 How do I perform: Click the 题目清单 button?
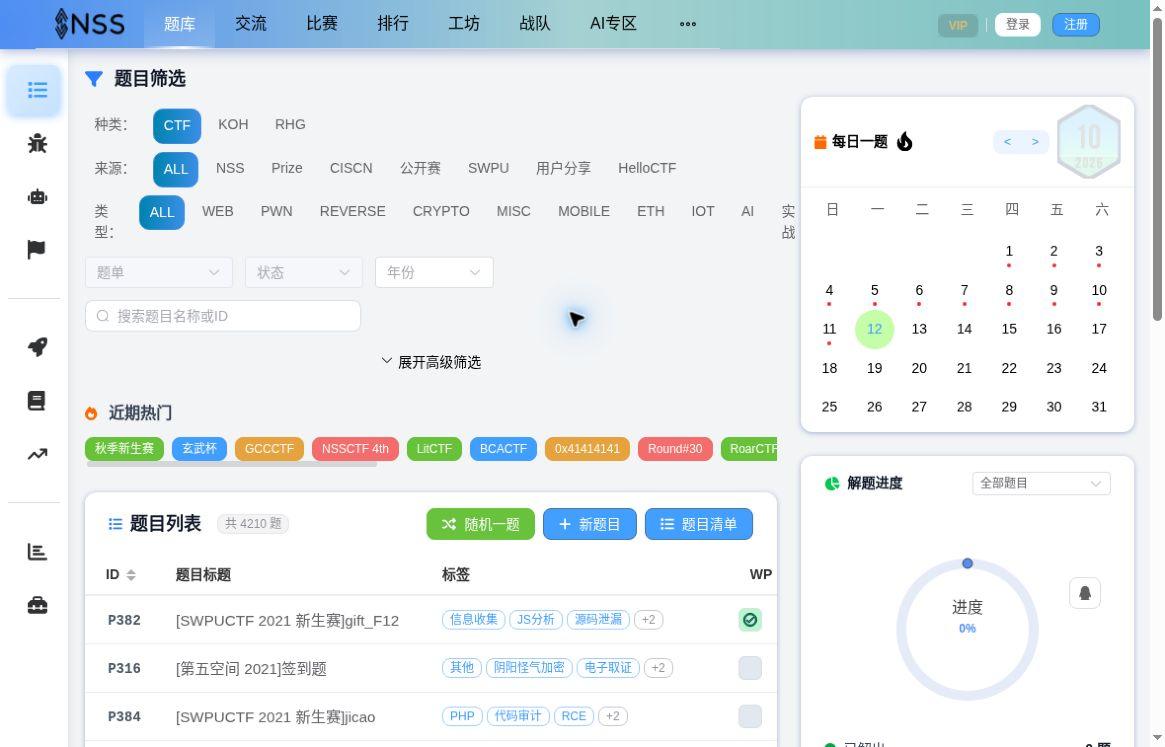pyautogui.click(x=698, y=524)
